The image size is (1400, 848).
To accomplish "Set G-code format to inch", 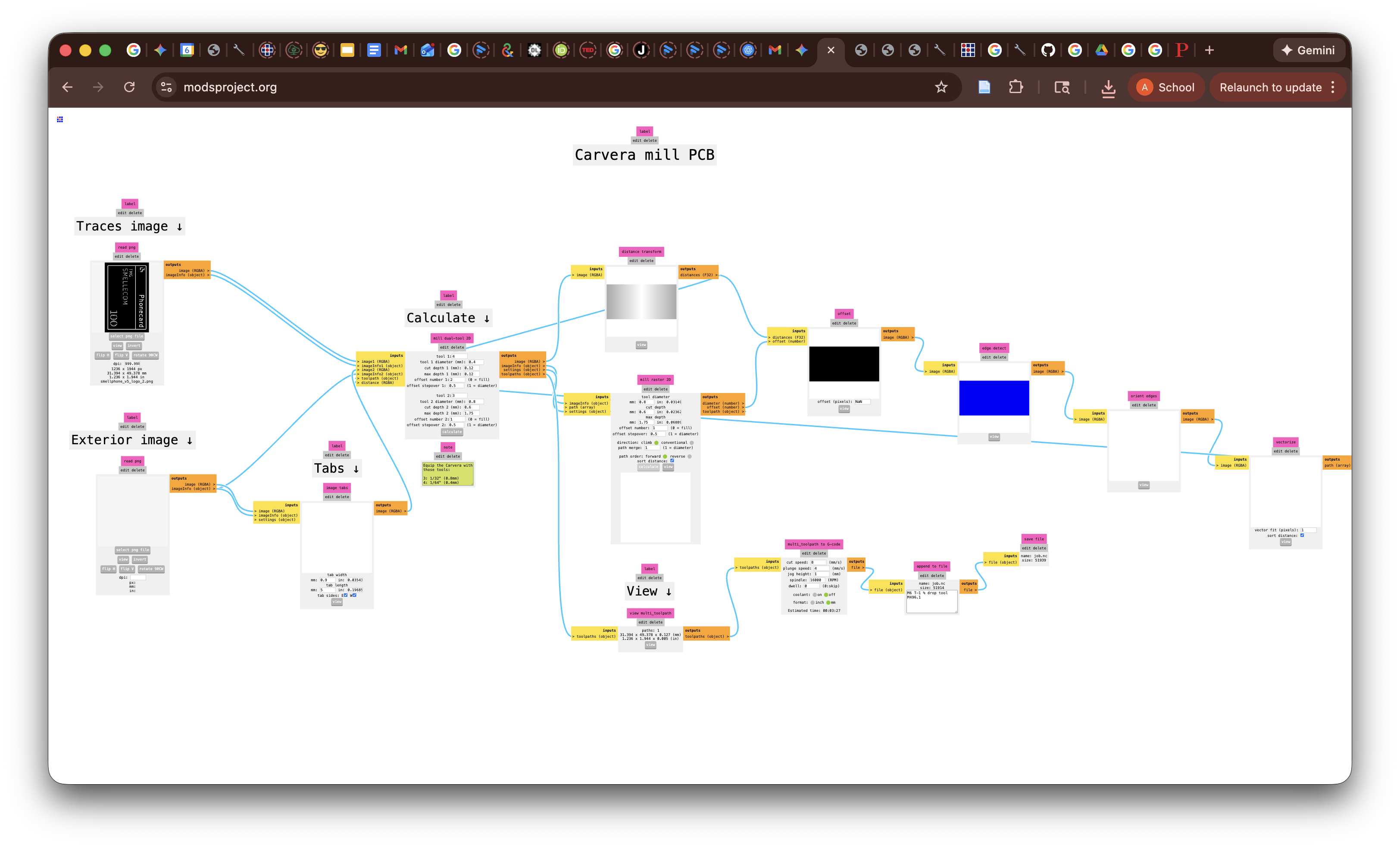I will point(812,603).
